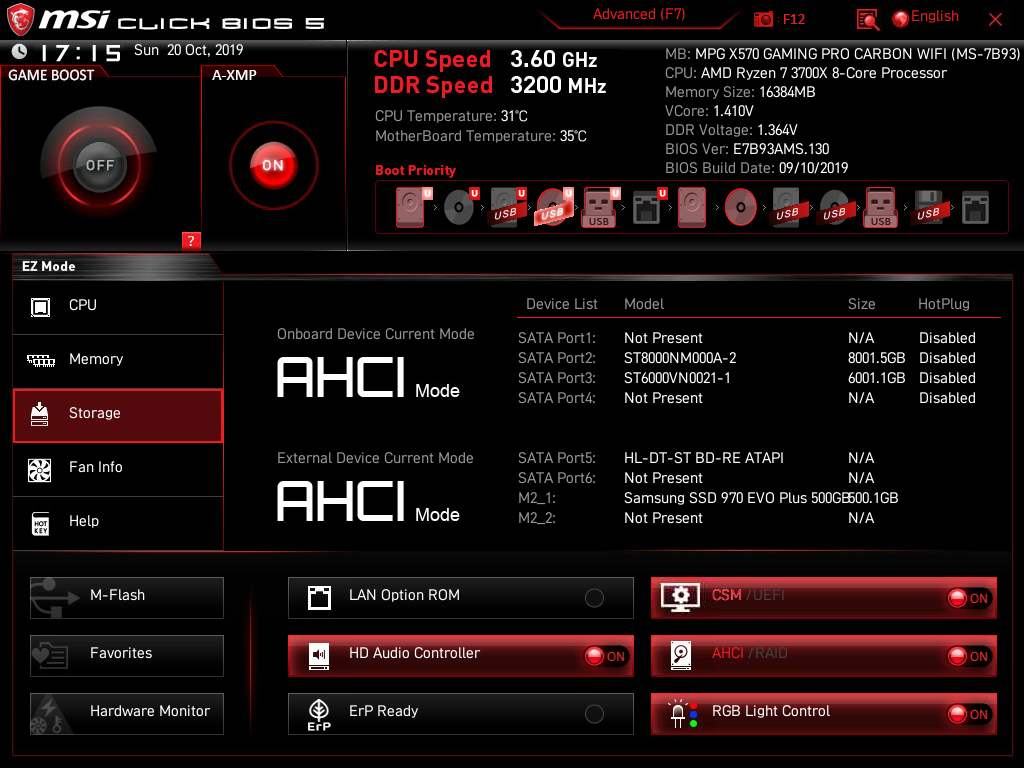Switch to Advanced mode with F7 tab
The image size is (1024, 768).
(638, 14)
